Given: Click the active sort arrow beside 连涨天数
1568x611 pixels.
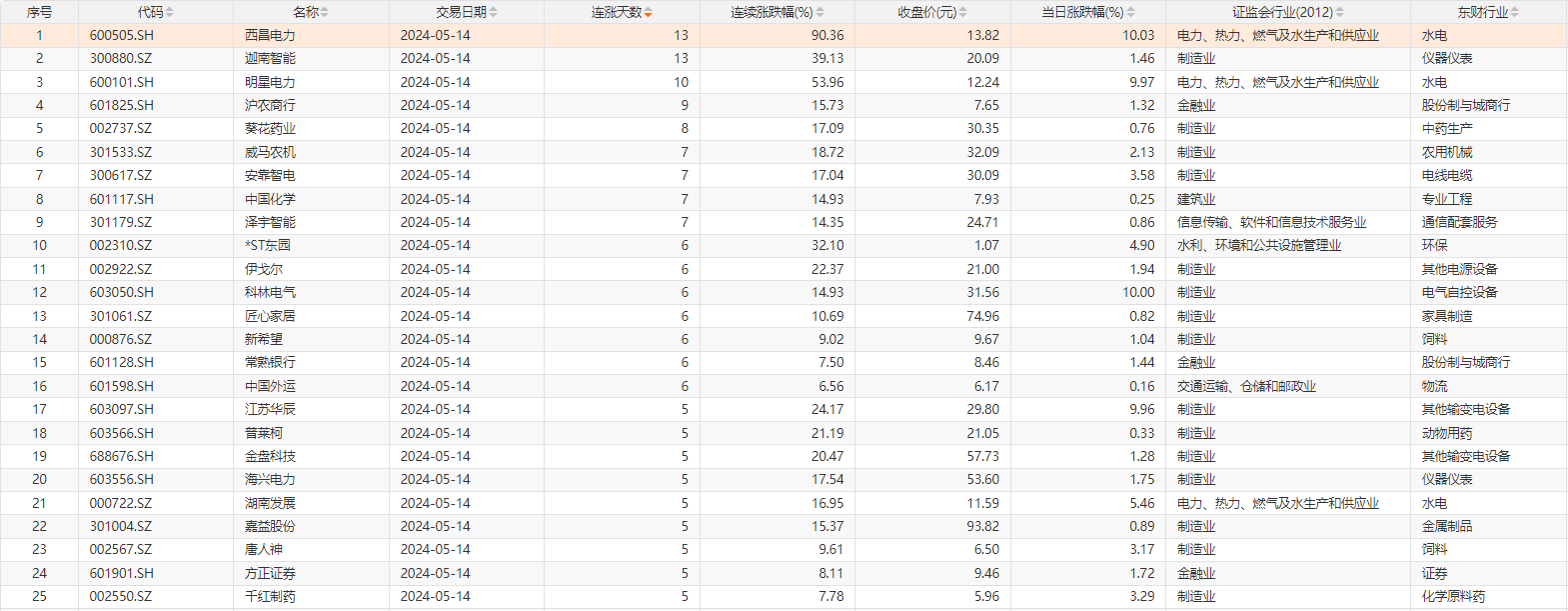Looking at the screenshot, I should [649, 12].
